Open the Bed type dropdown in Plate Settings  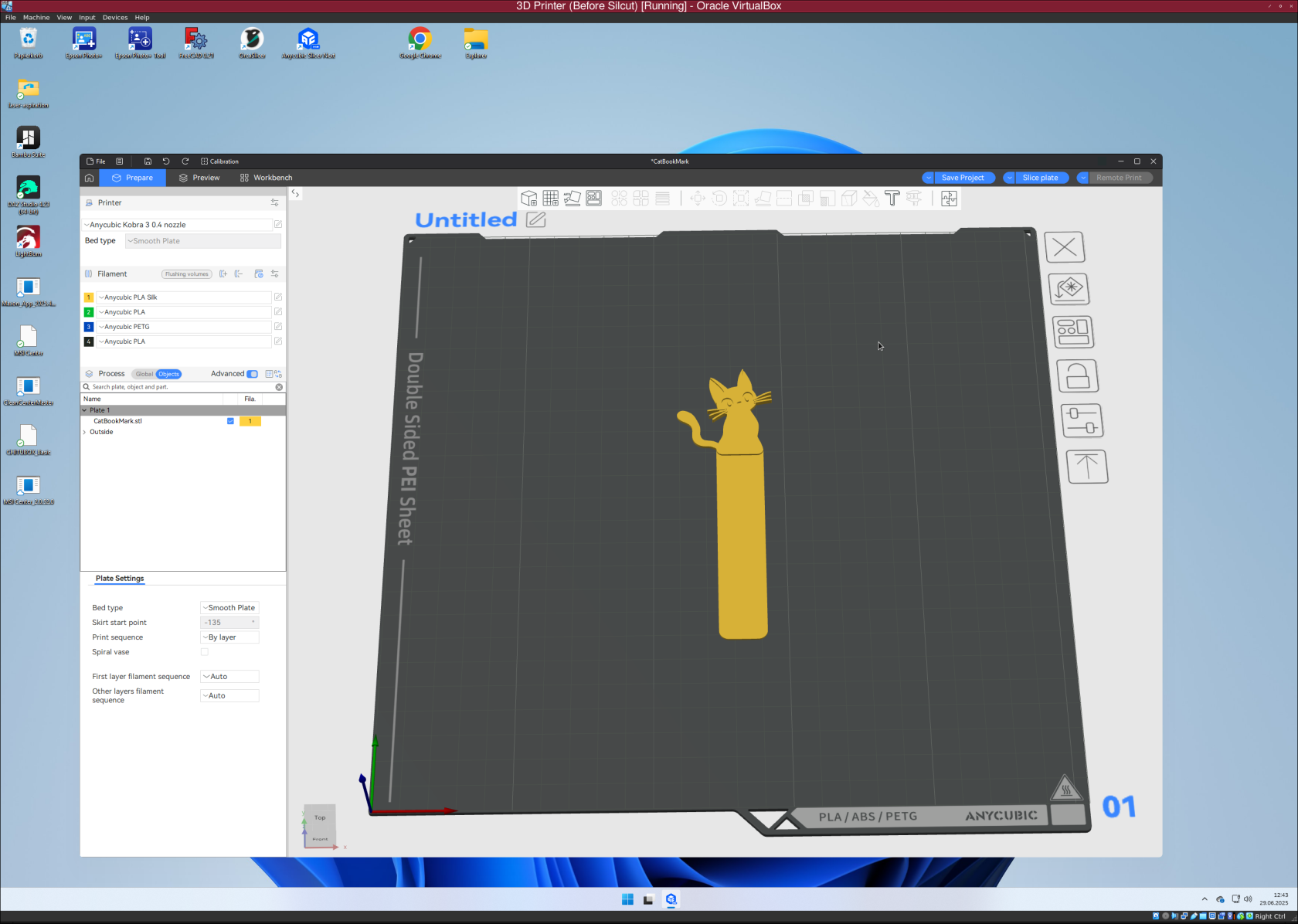(x=229, y=607)
